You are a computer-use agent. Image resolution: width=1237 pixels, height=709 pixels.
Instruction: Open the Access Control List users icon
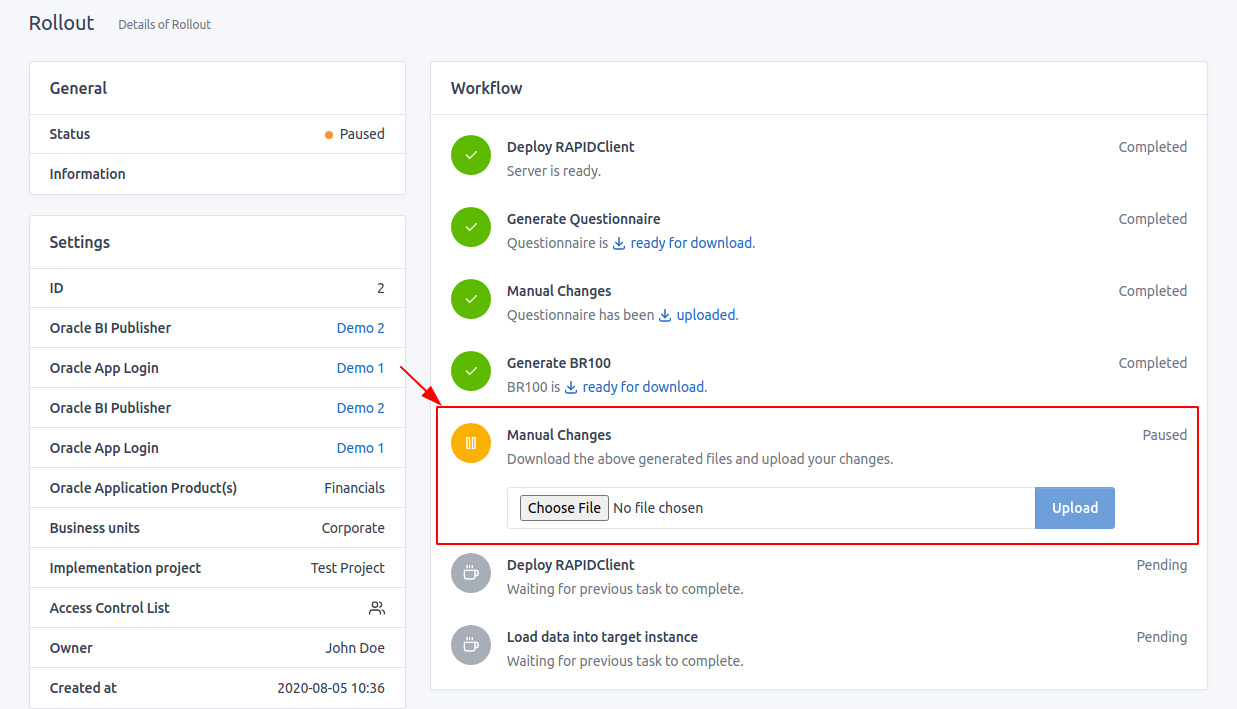377,608
